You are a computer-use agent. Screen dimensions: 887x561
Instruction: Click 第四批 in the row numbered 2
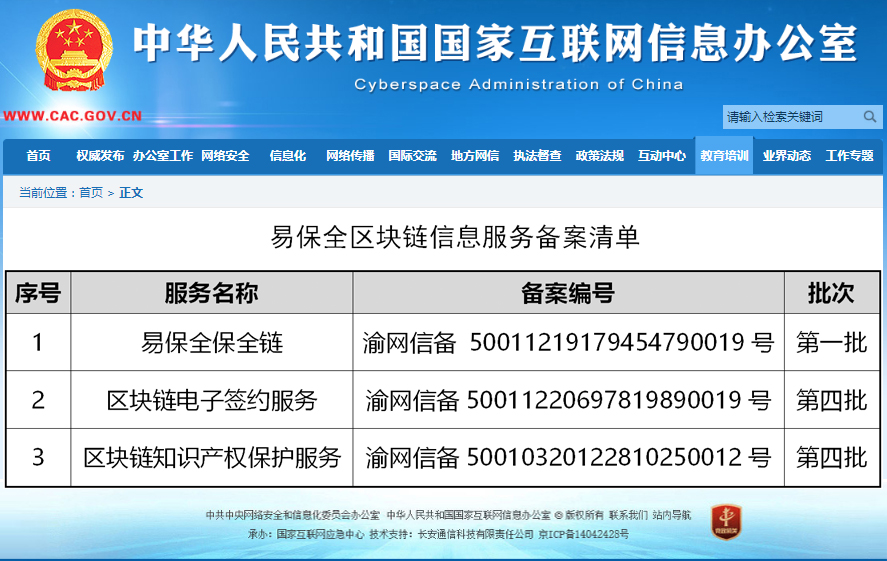click(x=832, y=400)
